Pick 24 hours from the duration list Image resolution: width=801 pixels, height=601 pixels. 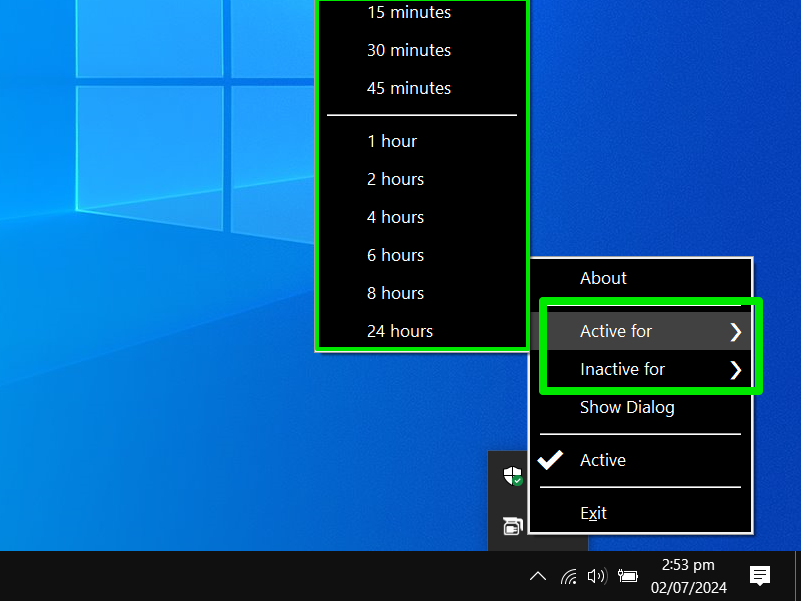[400, 331]
